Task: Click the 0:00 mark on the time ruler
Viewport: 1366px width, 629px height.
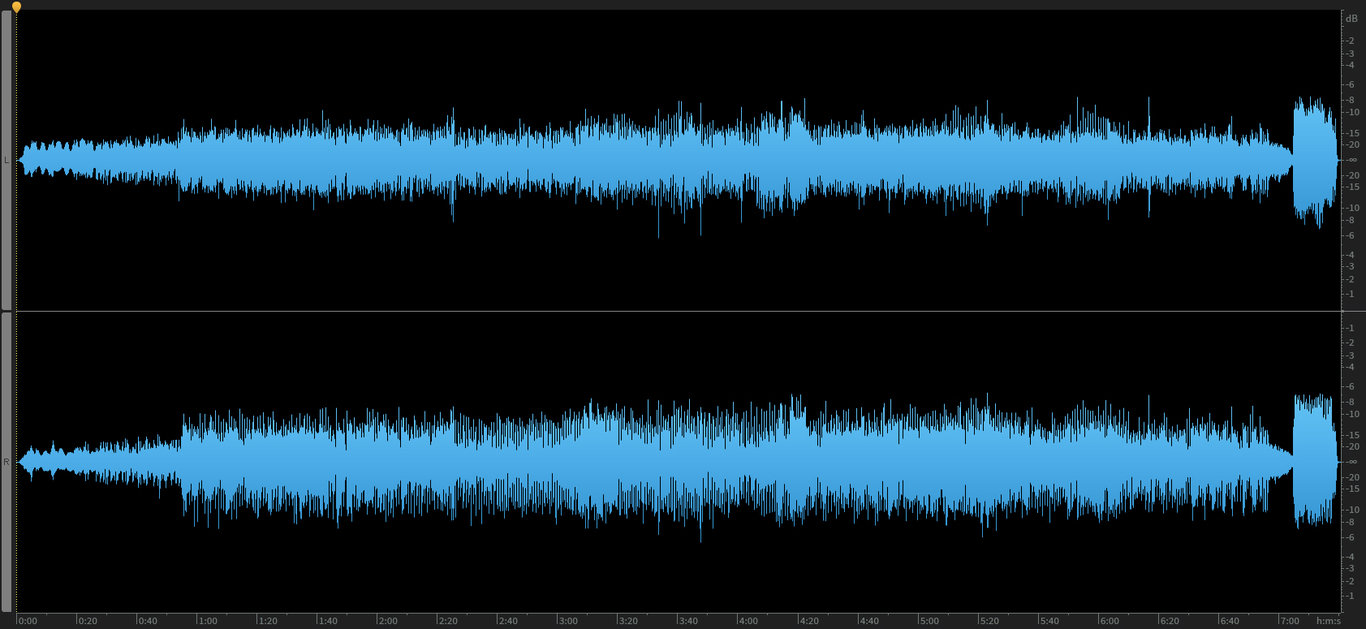Action: coord(28,621)
